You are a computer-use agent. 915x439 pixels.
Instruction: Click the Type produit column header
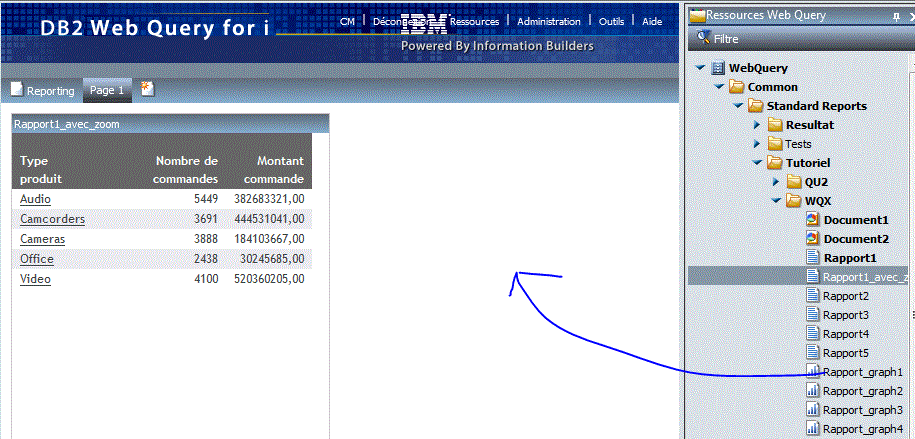click(41, 169)
